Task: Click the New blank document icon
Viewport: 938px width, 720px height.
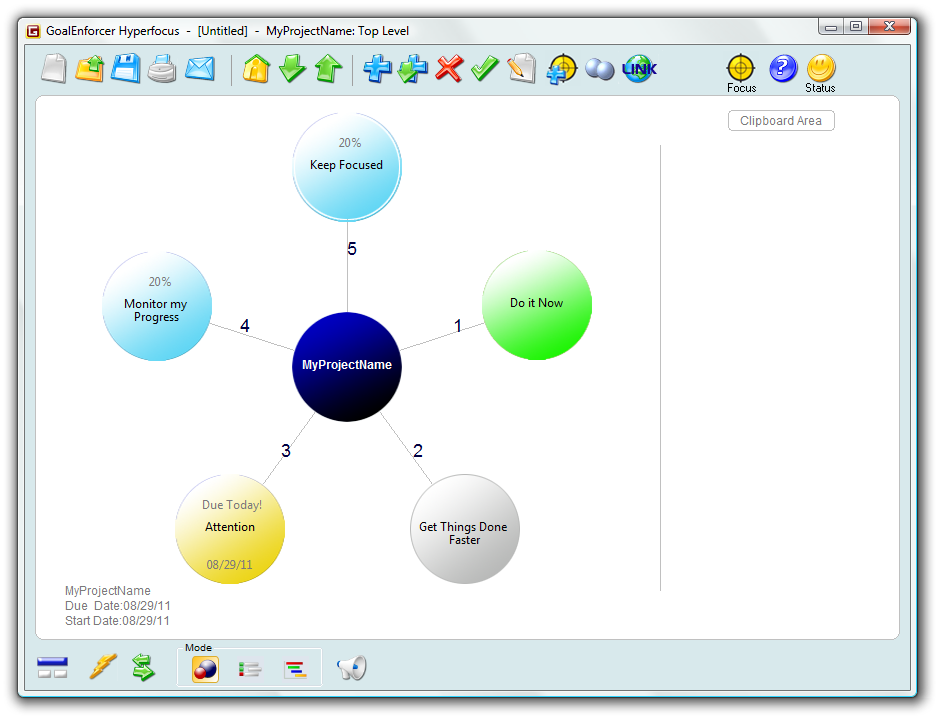Action: click(54, 69)
